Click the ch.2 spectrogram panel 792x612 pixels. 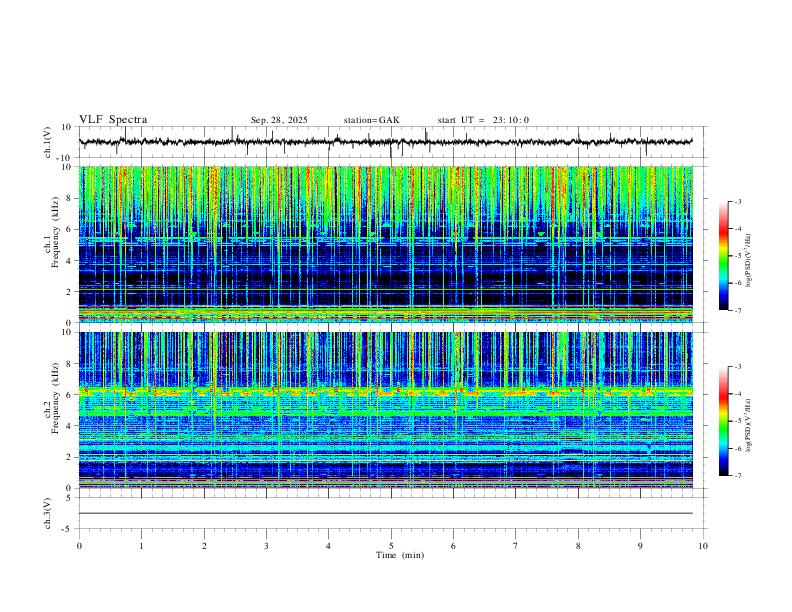pyautogui.click(x=386, y=410)
